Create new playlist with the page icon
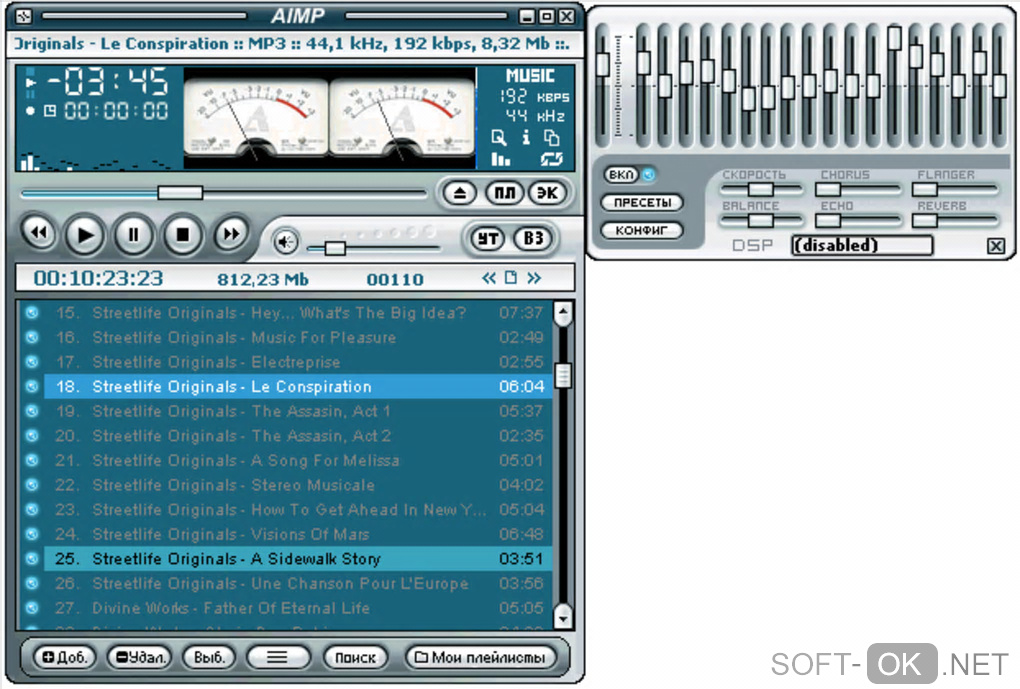1020x689 pixels. [511, 278]
